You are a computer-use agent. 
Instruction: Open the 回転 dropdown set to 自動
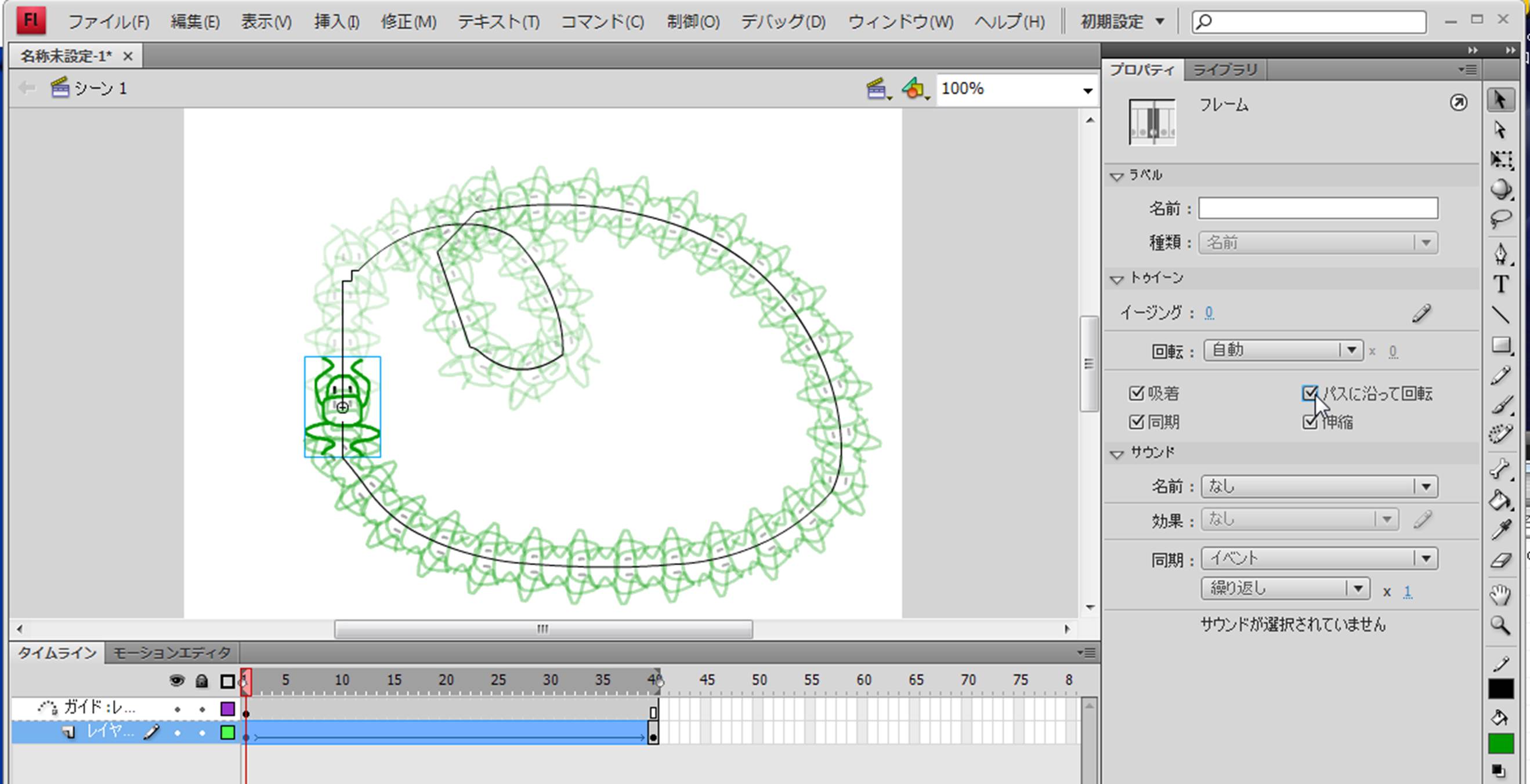pyautogui.click(x=1283, y=350)
